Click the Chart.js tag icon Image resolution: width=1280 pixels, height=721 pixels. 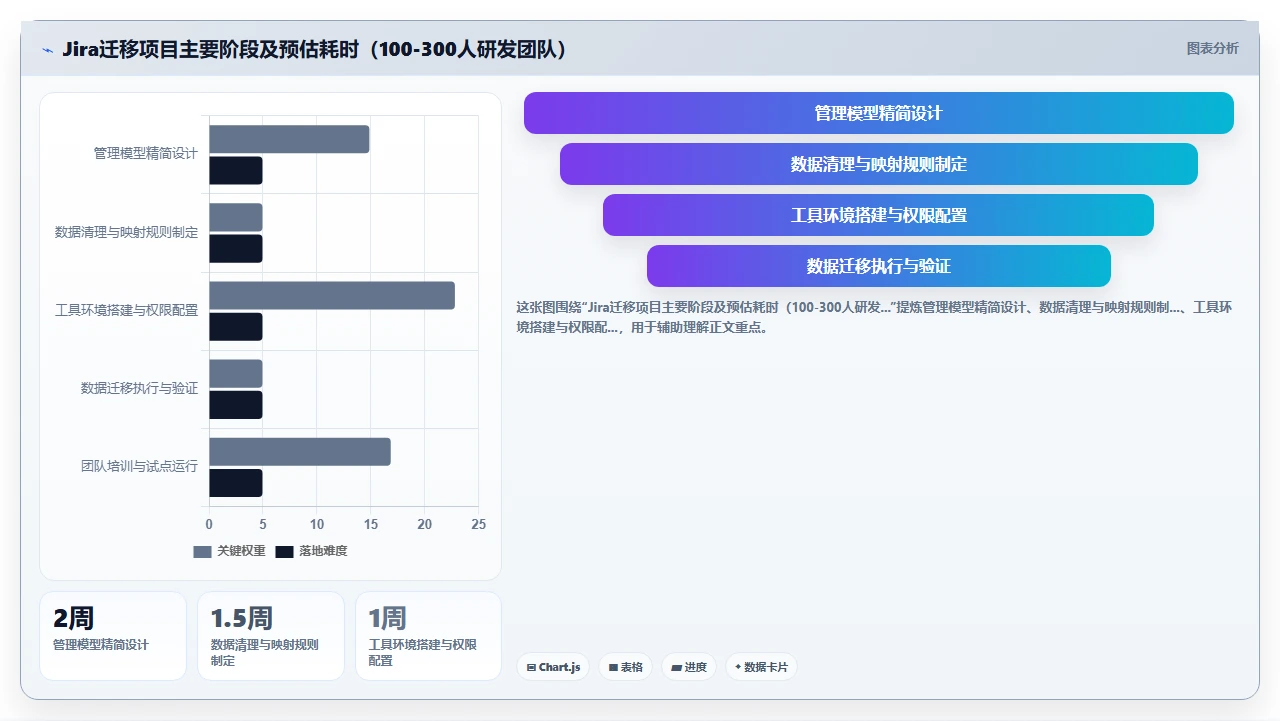pos(531,667)
